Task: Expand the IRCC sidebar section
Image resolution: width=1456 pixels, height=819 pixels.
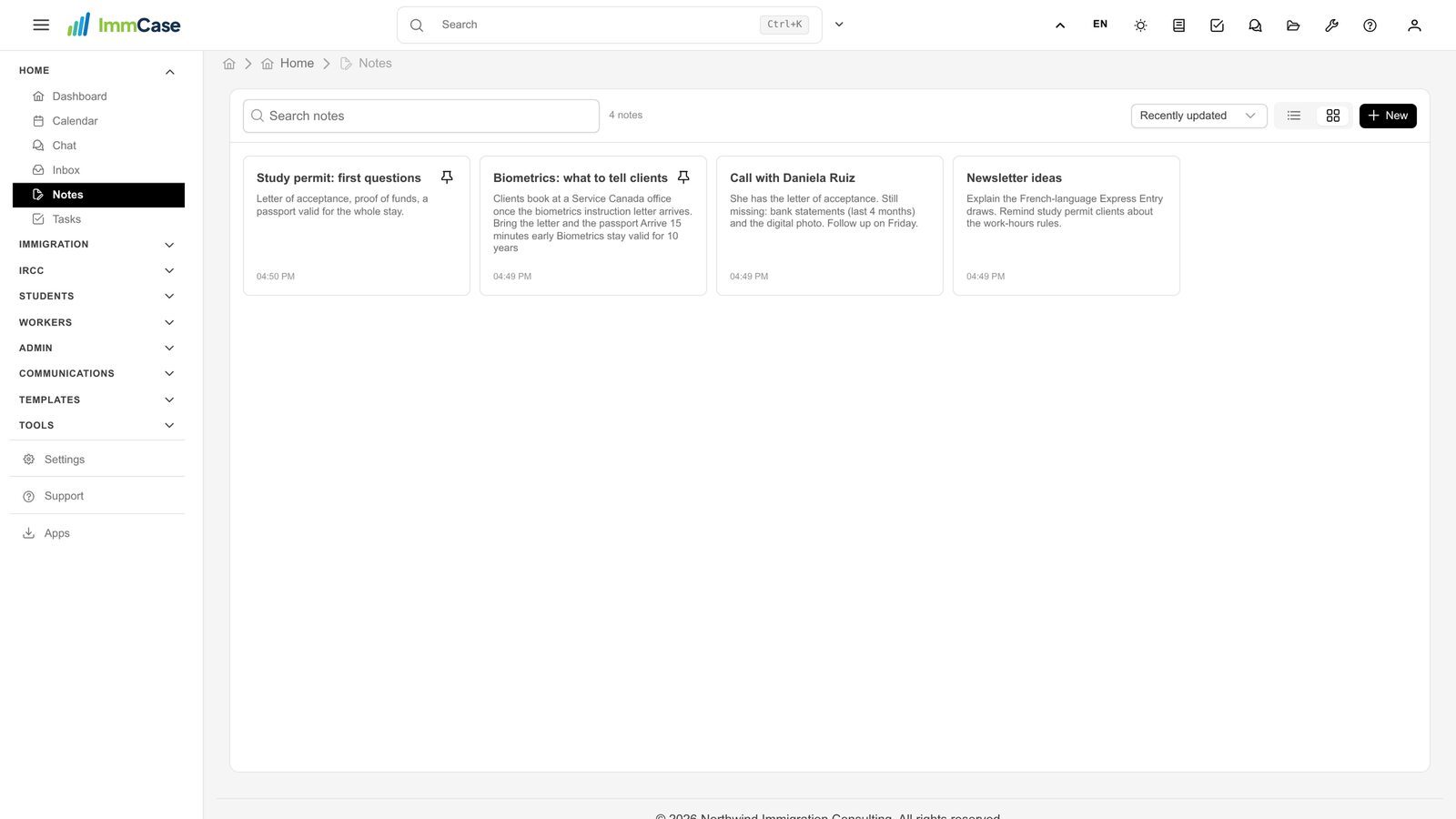Action: [x=97, y=270]
